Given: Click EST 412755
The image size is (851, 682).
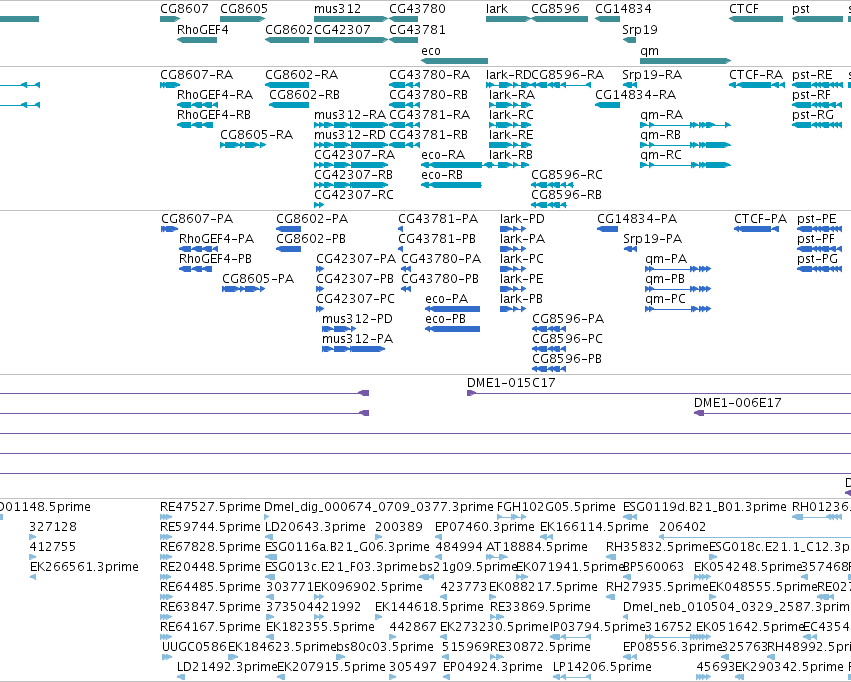Looking at the screenshot, I should click(53, 547).
